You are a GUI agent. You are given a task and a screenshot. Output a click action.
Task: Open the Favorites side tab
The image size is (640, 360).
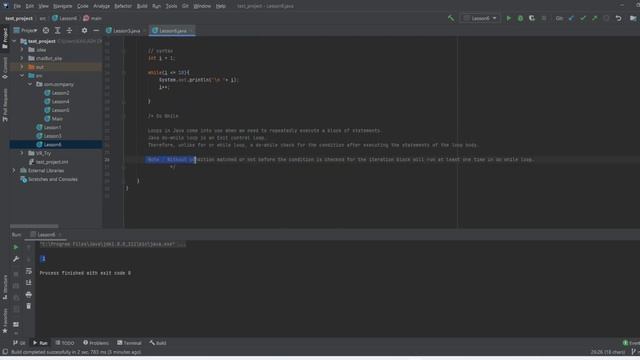pos(5,320)
